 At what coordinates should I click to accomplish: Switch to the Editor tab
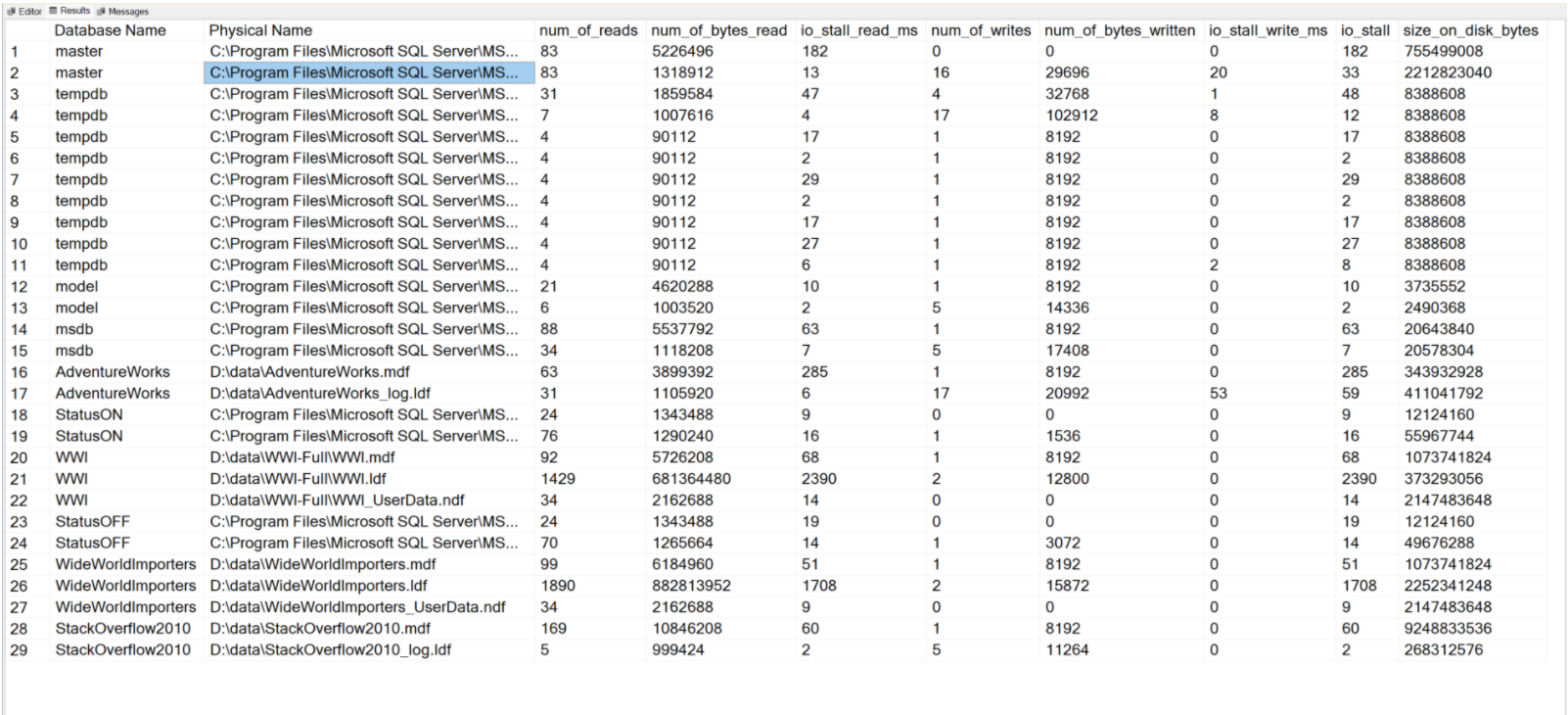pyautogui.click(x=24, y=11)
